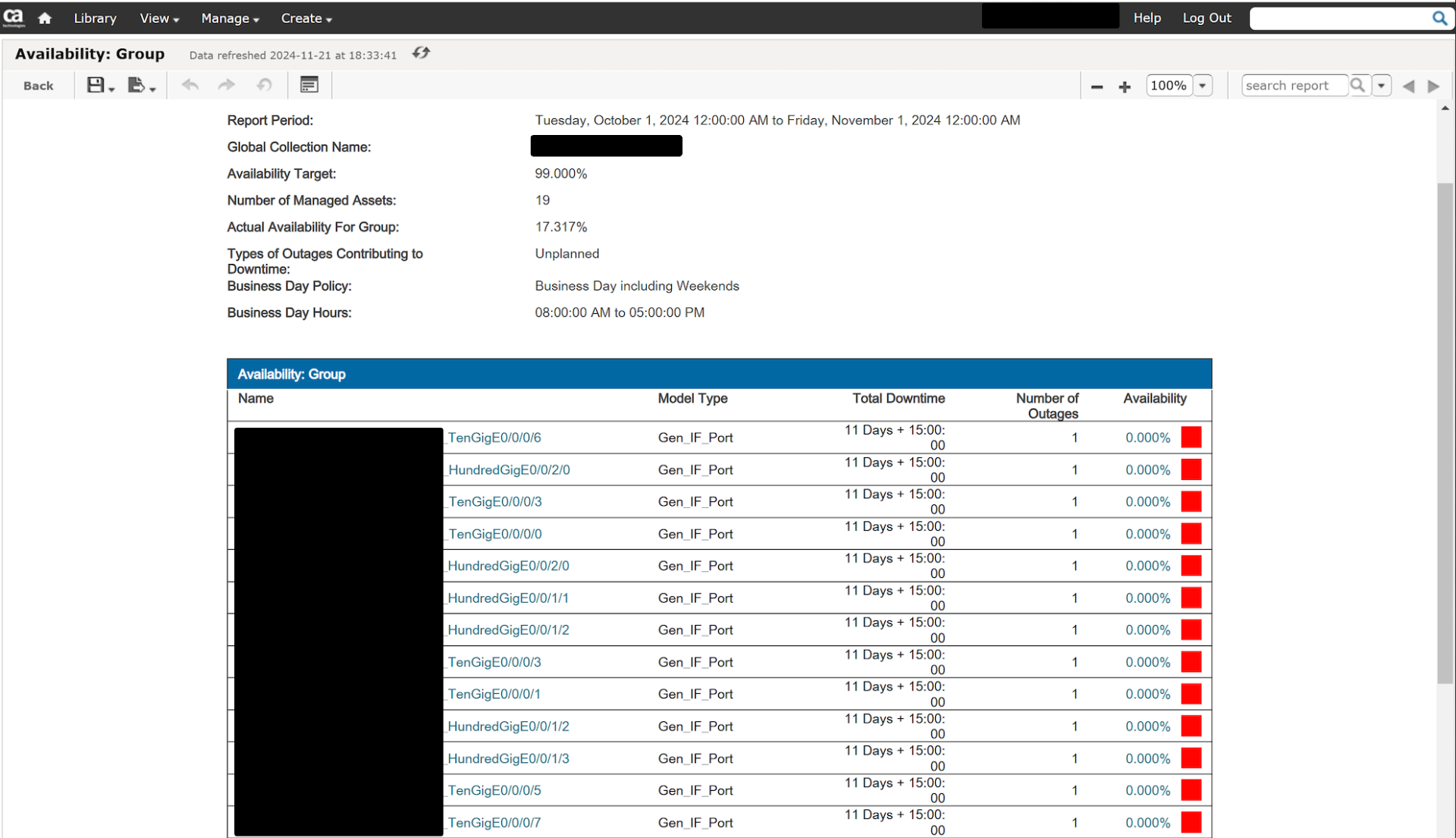The width and height of the screenshot is (1456, 838).
Task: Open the HundredGigE0/0/1/3 link
Action: [508, 758]
